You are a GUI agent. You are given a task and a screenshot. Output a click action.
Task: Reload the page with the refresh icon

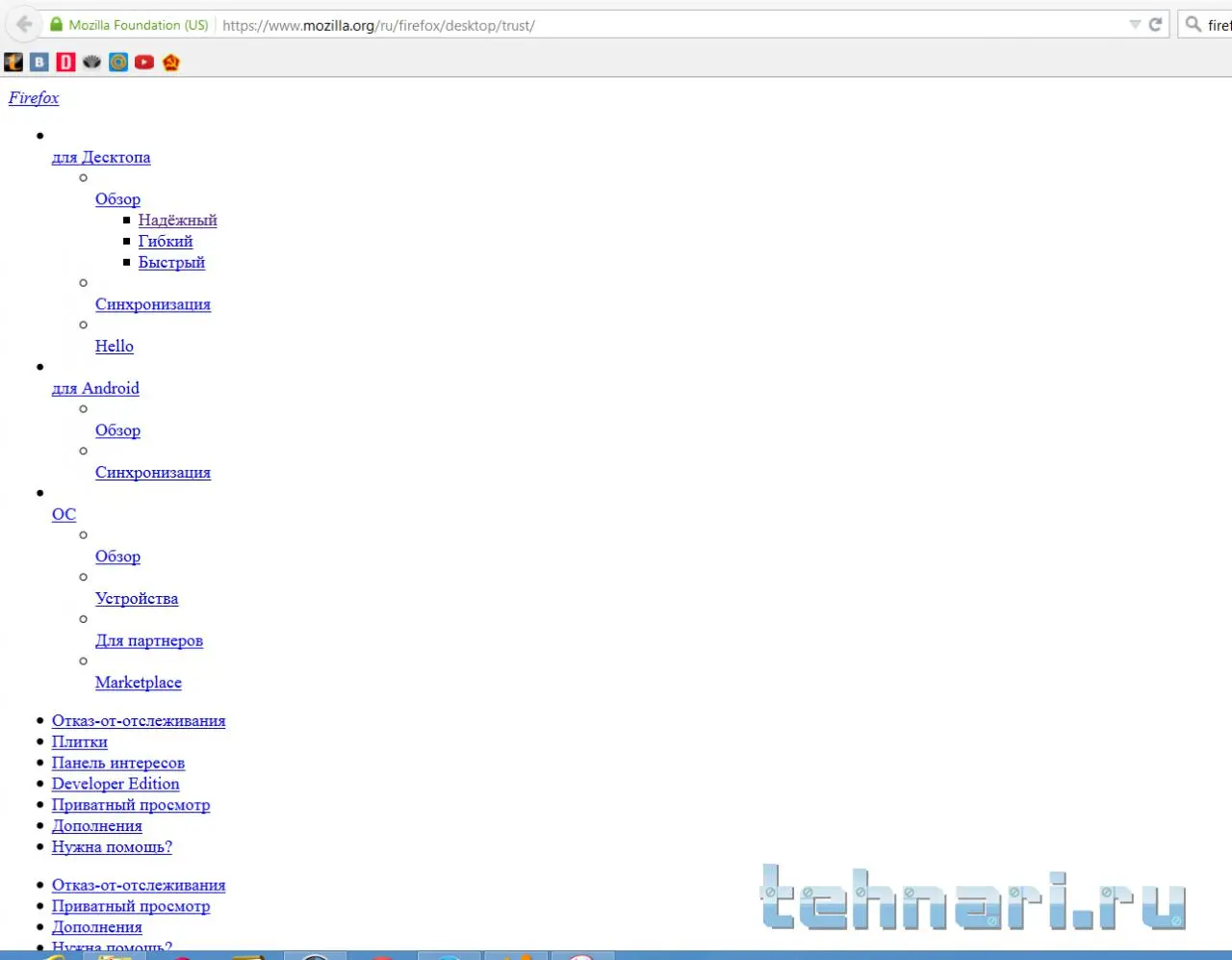1156,25
